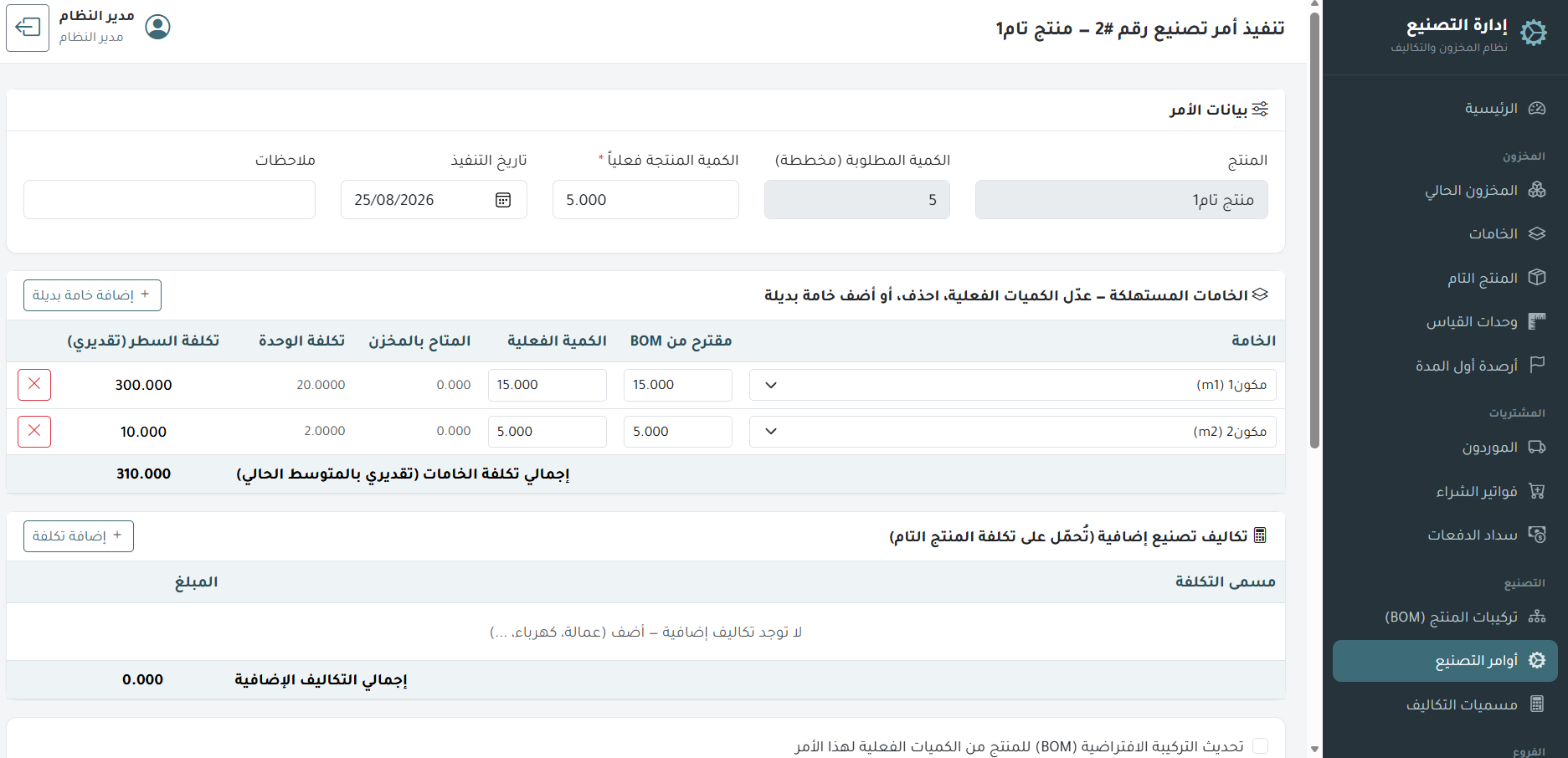
Task: Expand the مكون1 (m1) material dropdown
Action: (x=1013, y=385)
